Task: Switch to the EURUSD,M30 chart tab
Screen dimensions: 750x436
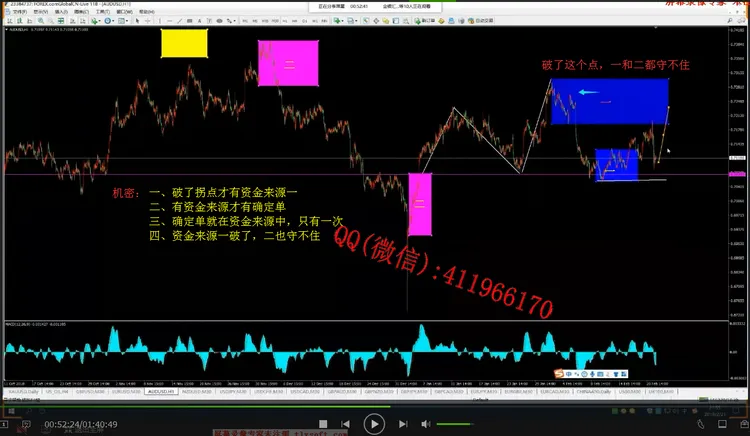Action: (x=127, y=392)
